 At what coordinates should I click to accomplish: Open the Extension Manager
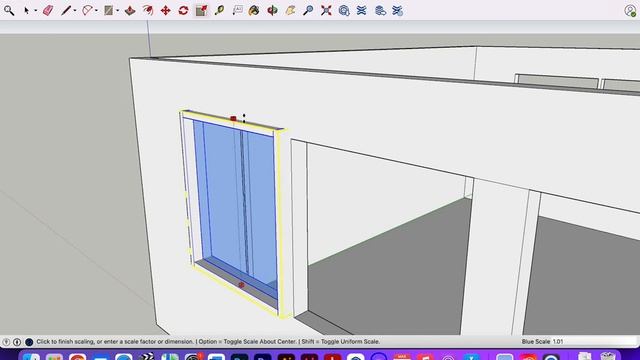pos(398,11)
